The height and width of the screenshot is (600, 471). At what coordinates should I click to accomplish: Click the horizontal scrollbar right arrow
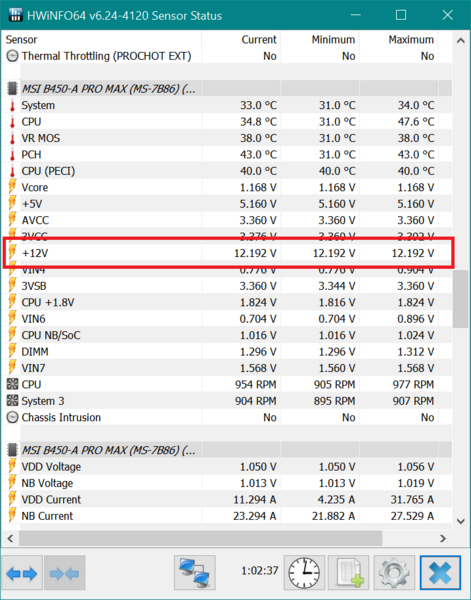pos(443,538)
